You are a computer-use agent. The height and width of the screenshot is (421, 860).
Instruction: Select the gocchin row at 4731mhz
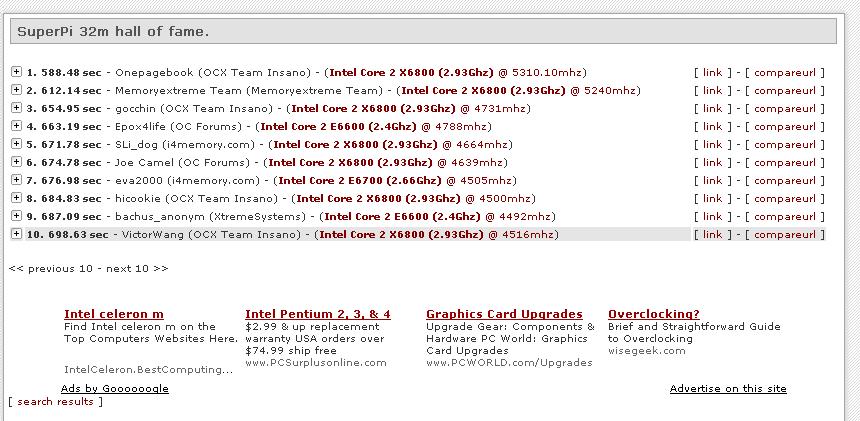[x=279, y=109]
